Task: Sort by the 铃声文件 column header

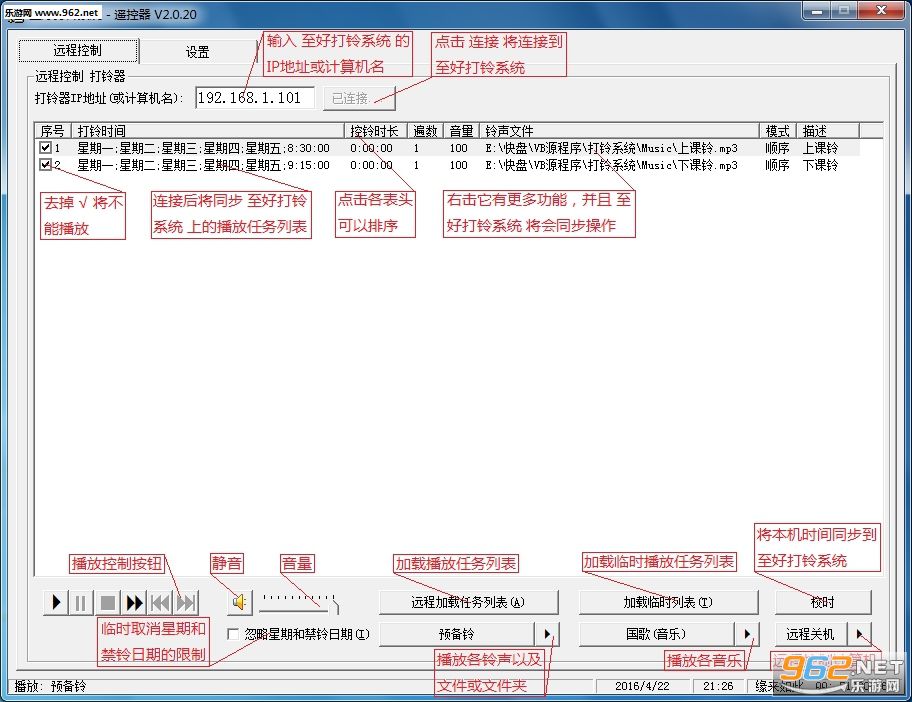Action: (619, 131)
